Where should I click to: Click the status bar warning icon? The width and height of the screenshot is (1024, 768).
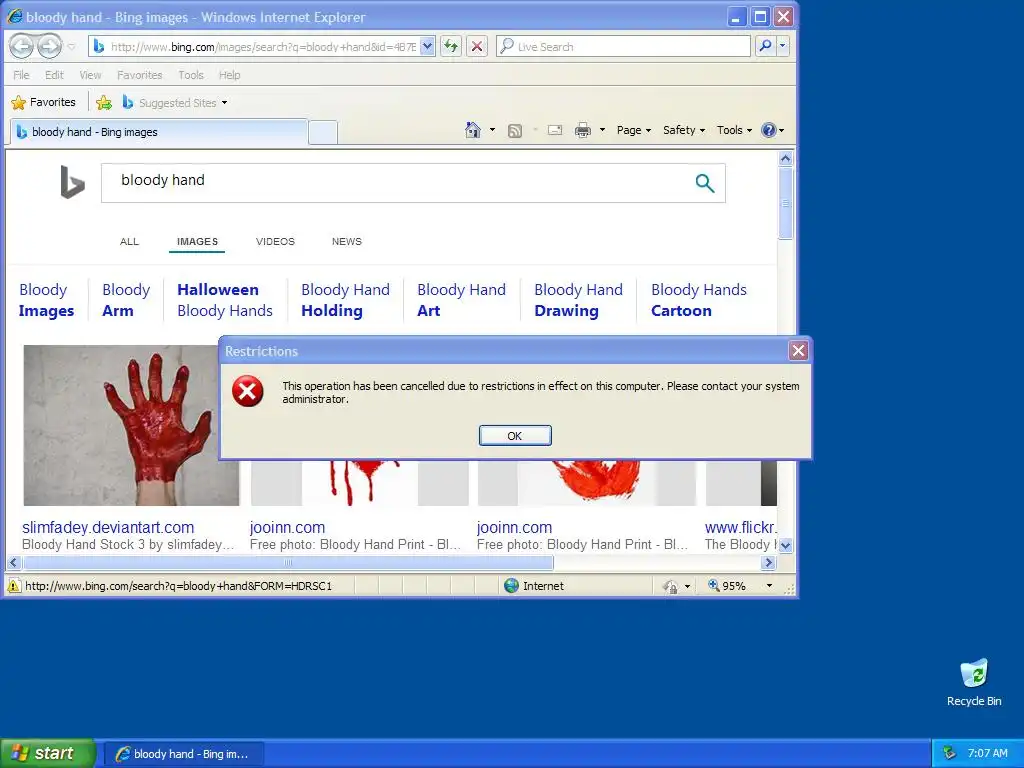tap(14, 586)
